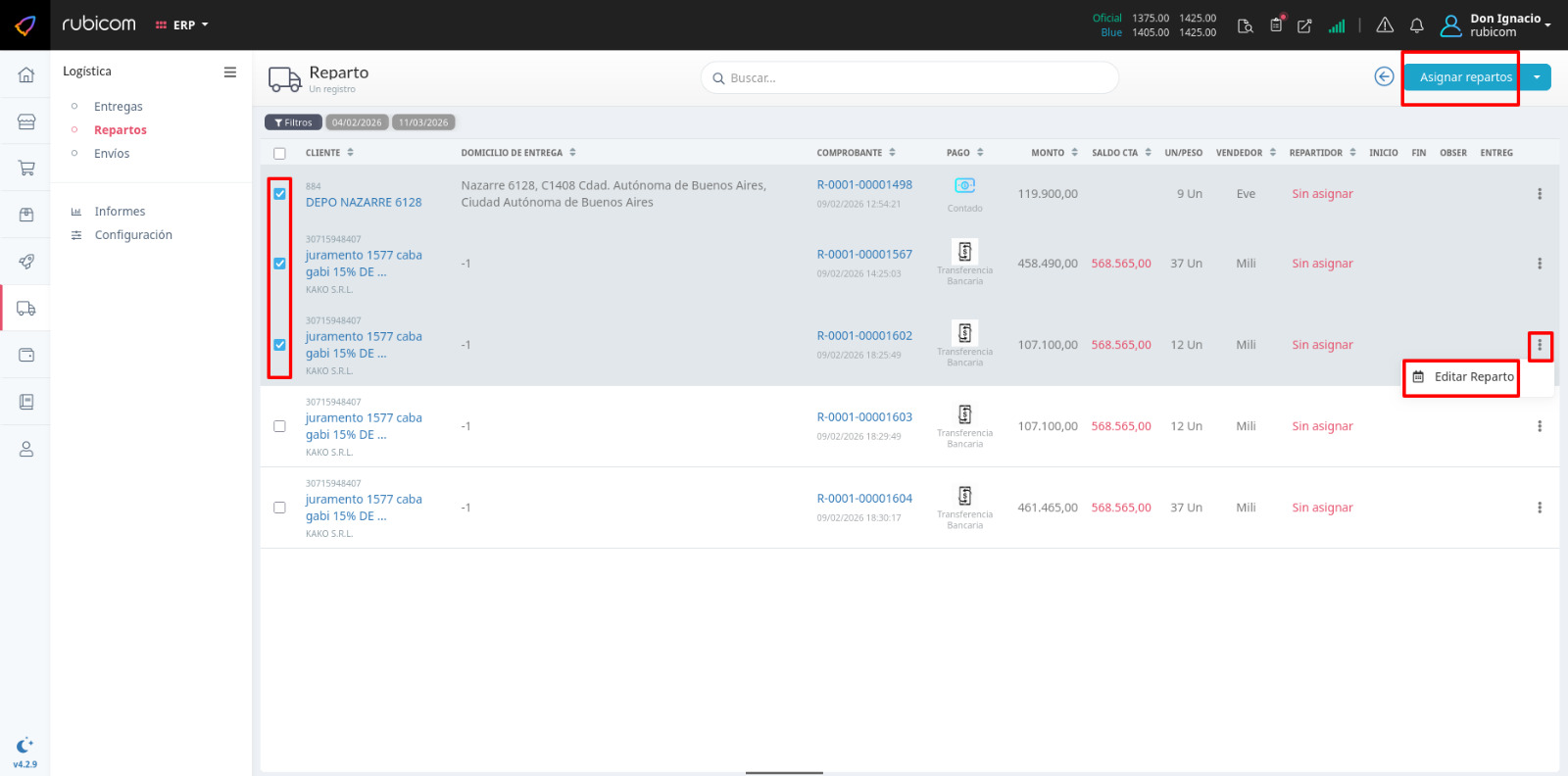Click the Asignar repartos button
1568x776 pixels.
pos(1464,76)
